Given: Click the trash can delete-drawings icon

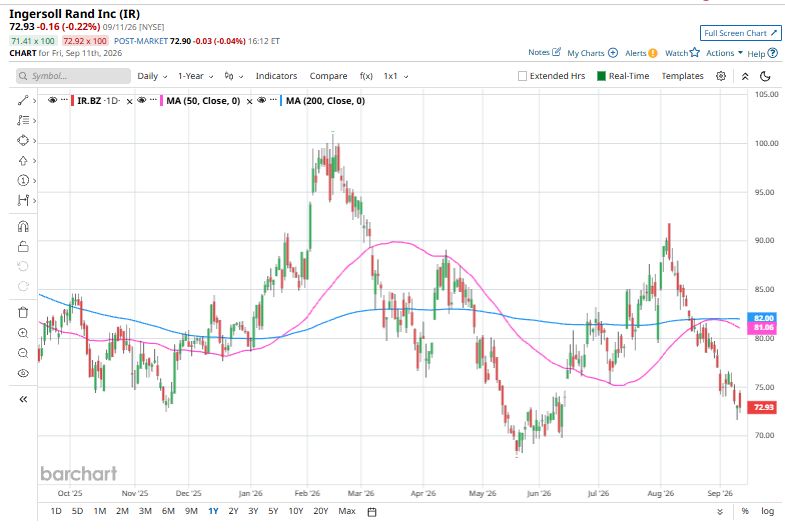Looking at the screenshot, I should (23, 313).
